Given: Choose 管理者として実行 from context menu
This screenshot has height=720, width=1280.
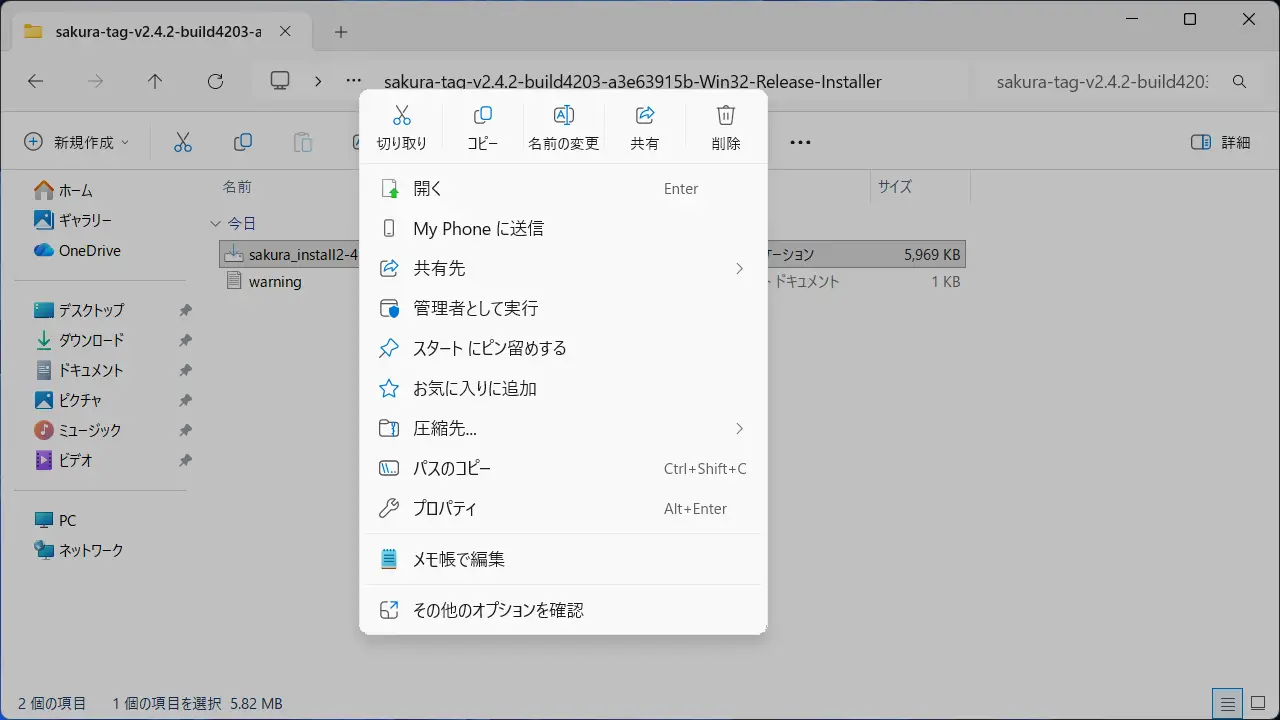Looking at the screenshot, I should 475,308.
